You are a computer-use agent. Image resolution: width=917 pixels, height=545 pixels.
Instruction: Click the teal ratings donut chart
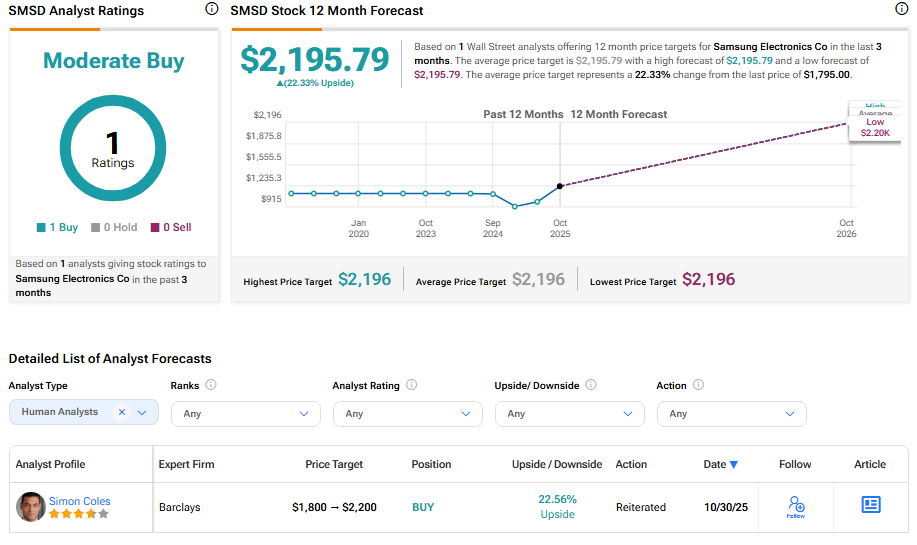click(113, 146)
